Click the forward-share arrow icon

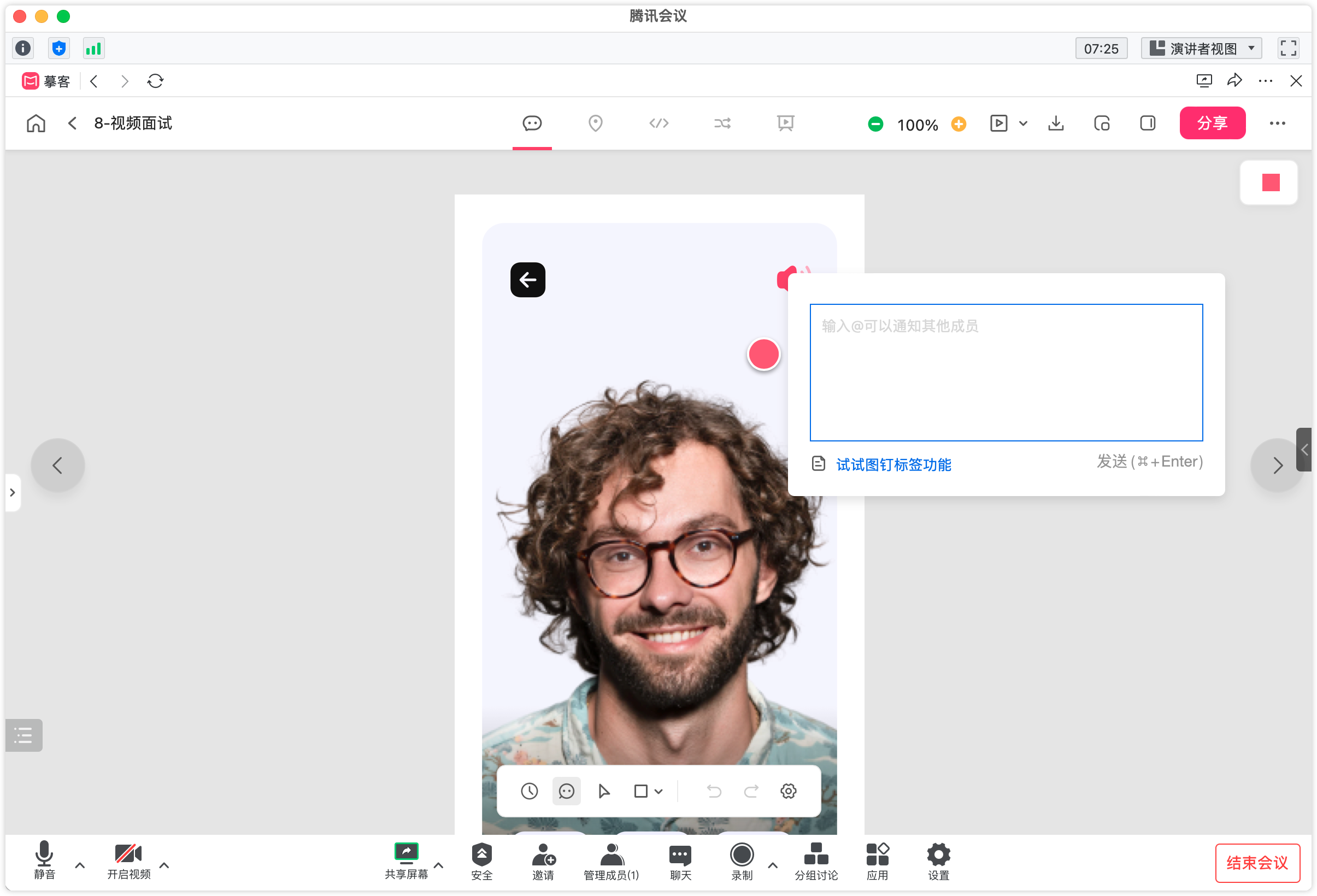tap(1235, 80)
